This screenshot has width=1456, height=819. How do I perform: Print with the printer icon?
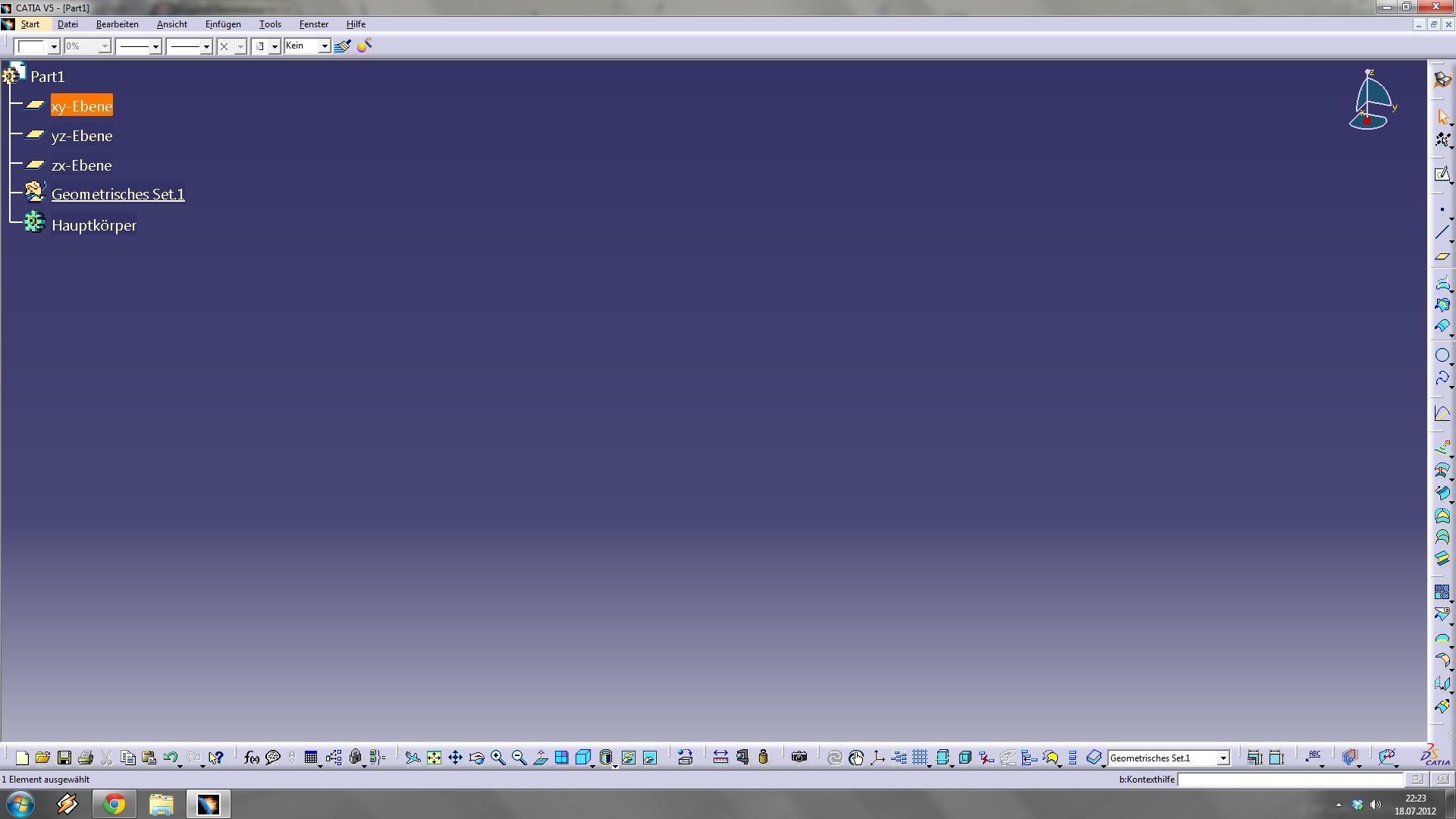coord(86,758)
